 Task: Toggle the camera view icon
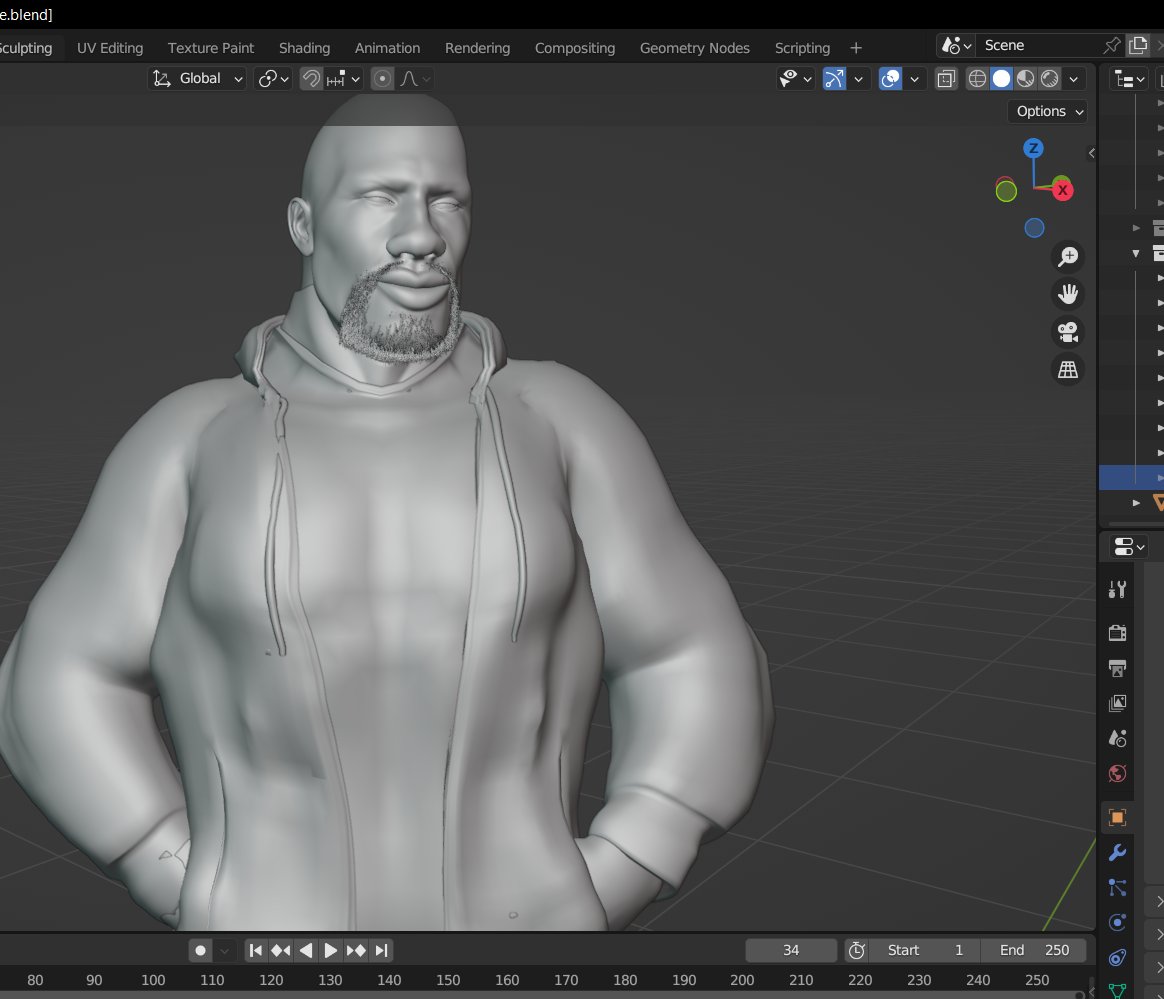tap(1068, 332)
